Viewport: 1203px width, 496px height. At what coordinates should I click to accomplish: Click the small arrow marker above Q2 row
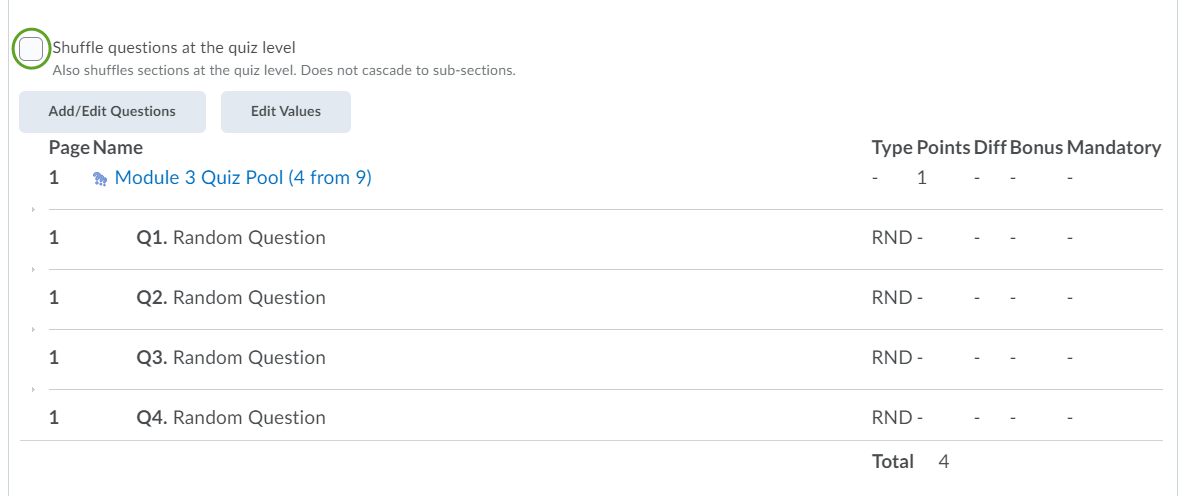tap(33, 269)
